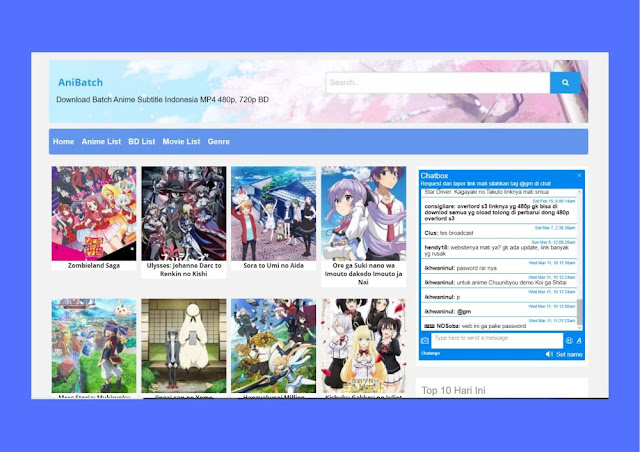Click the AniBatch site logo link
Screen dimensions: 640x452
coord(80,82)
